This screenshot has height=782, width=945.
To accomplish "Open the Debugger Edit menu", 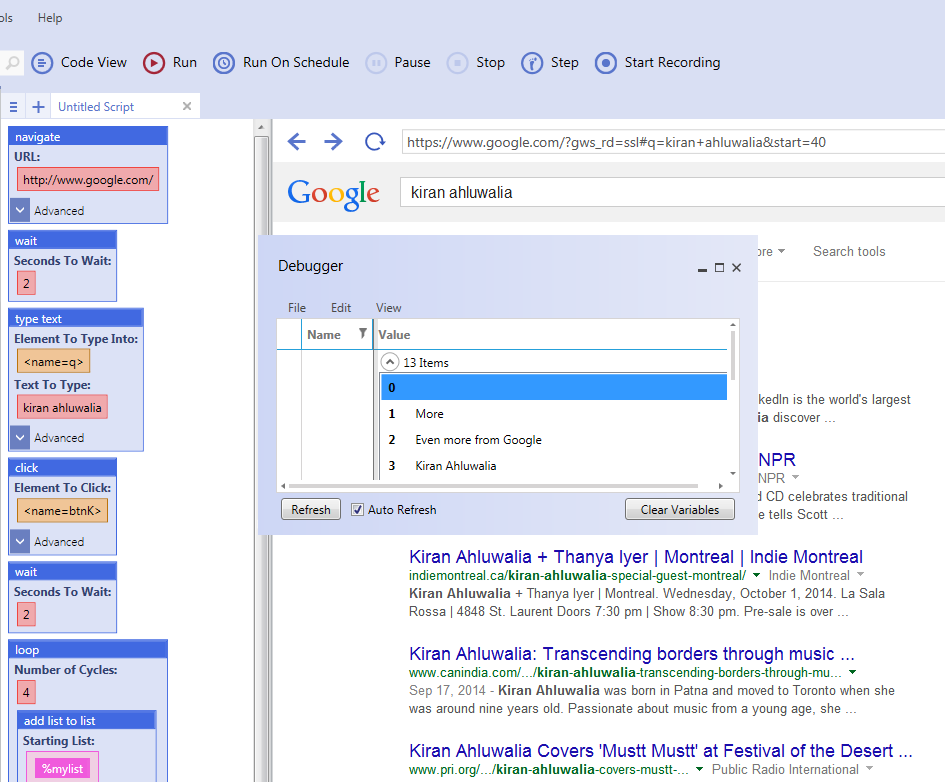I will pos(341,308).
